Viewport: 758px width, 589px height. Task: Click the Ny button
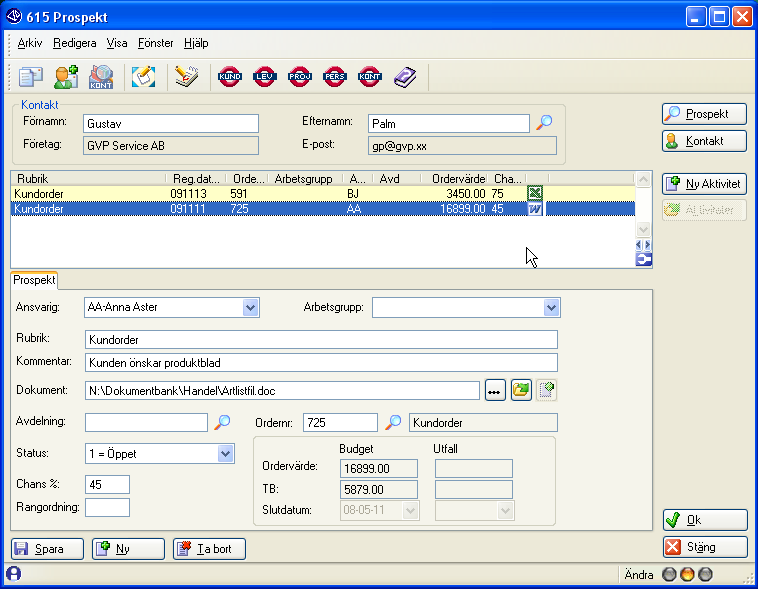coord(129,549)
